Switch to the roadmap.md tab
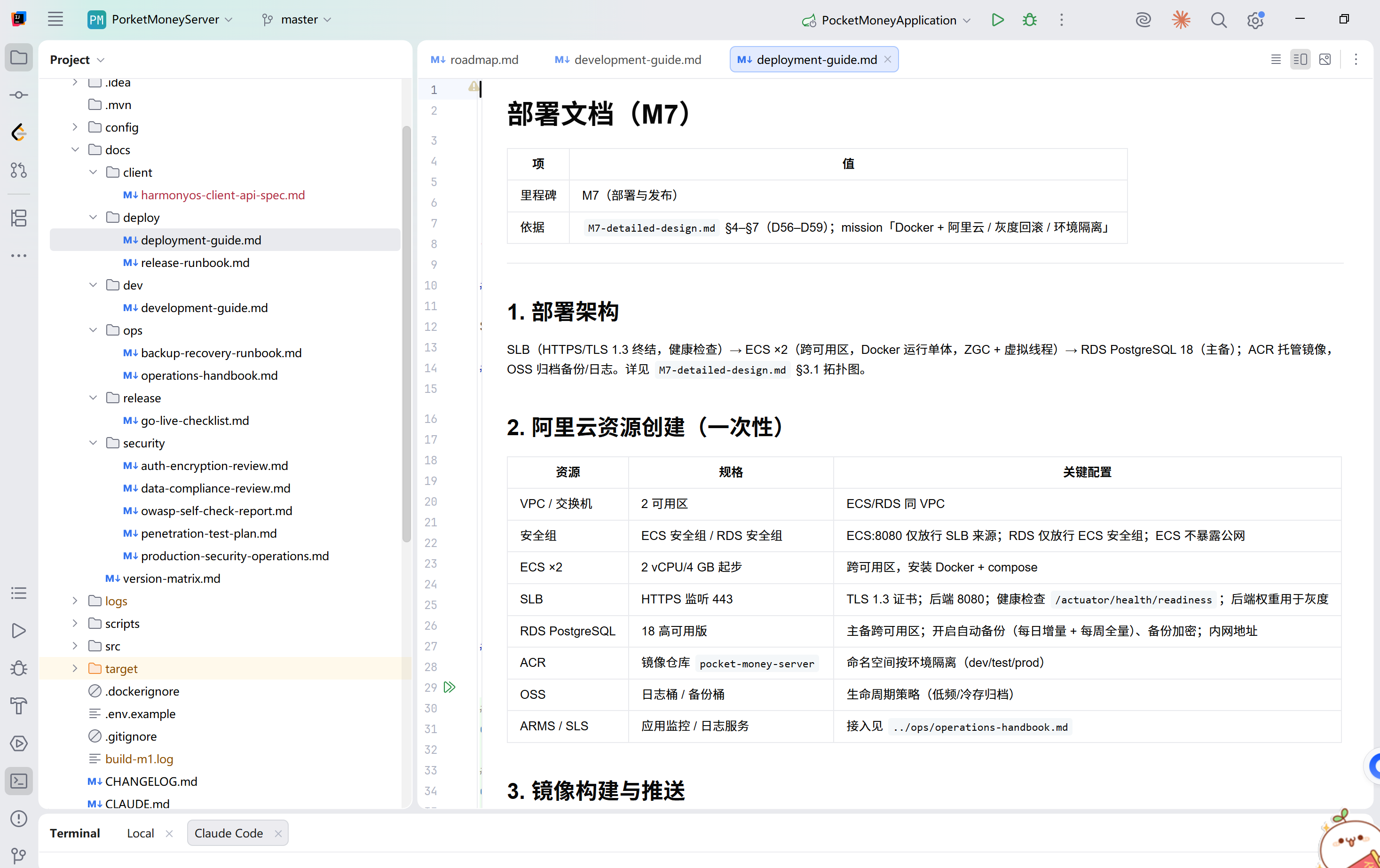 click(474, 60)
